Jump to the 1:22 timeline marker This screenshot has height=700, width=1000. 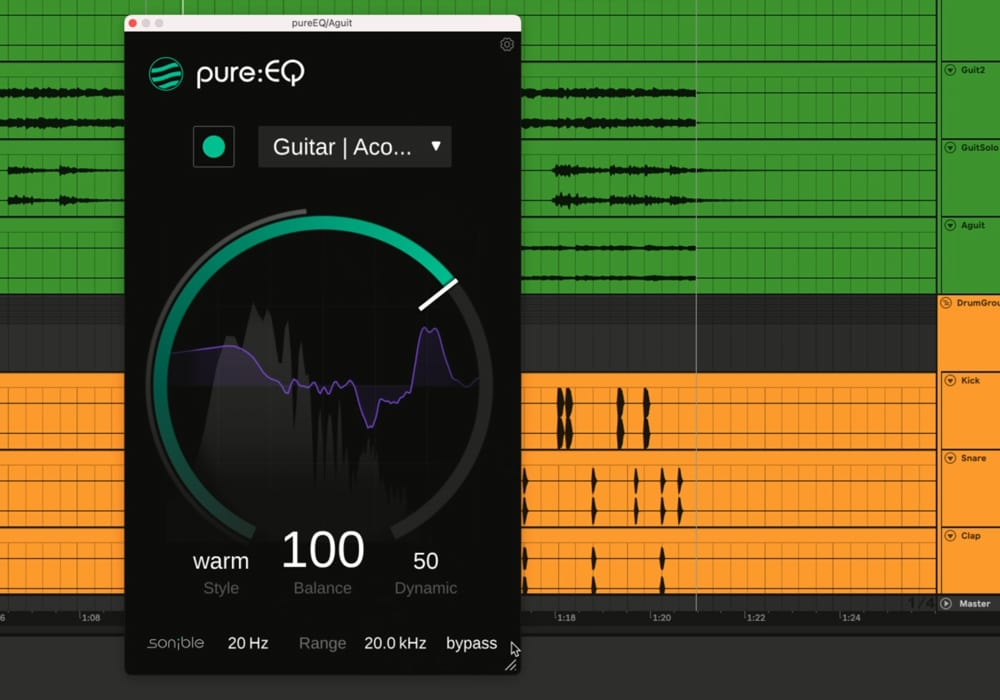[x=756, y=617]
